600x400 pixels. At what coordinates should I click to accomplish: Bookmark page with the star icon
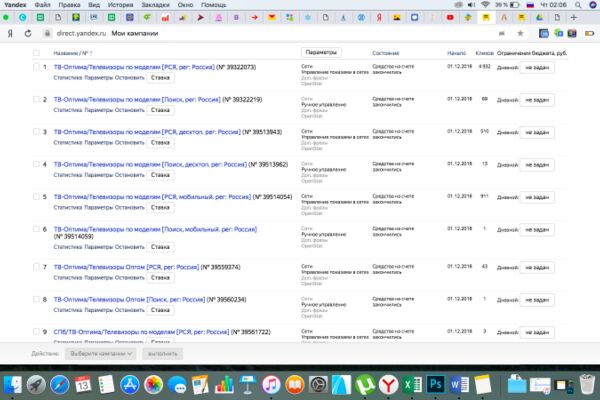[520, 33]
